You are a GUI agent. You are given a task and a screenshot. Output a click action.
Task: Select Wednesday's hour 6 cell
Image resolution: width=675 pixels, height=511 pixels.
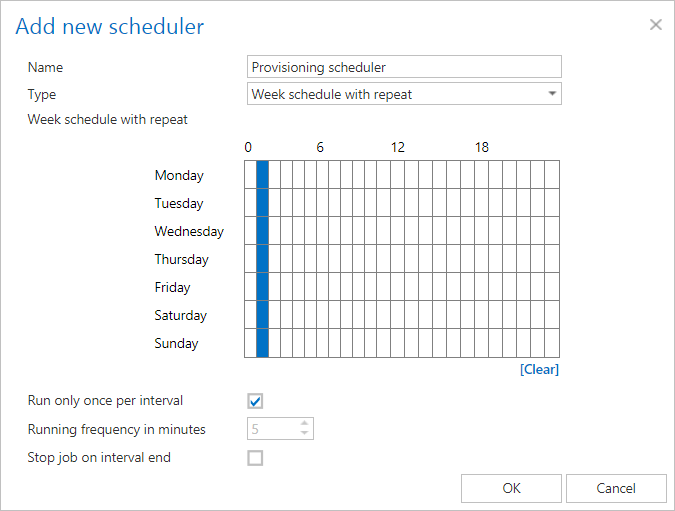coord(322,230)
